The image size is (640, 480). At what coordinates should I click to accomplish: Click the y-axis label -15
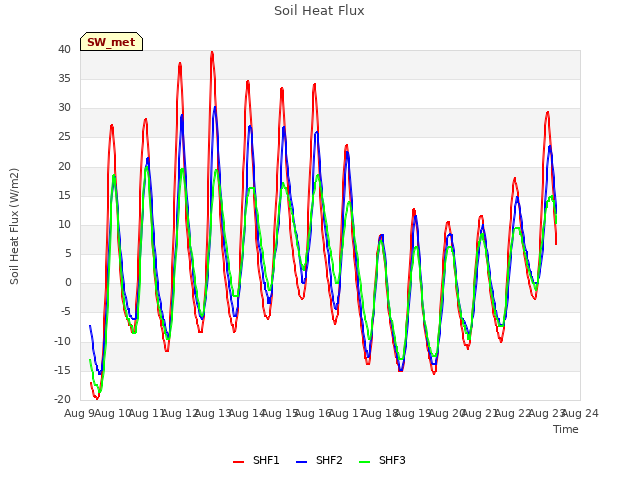(x=62, y=371)
